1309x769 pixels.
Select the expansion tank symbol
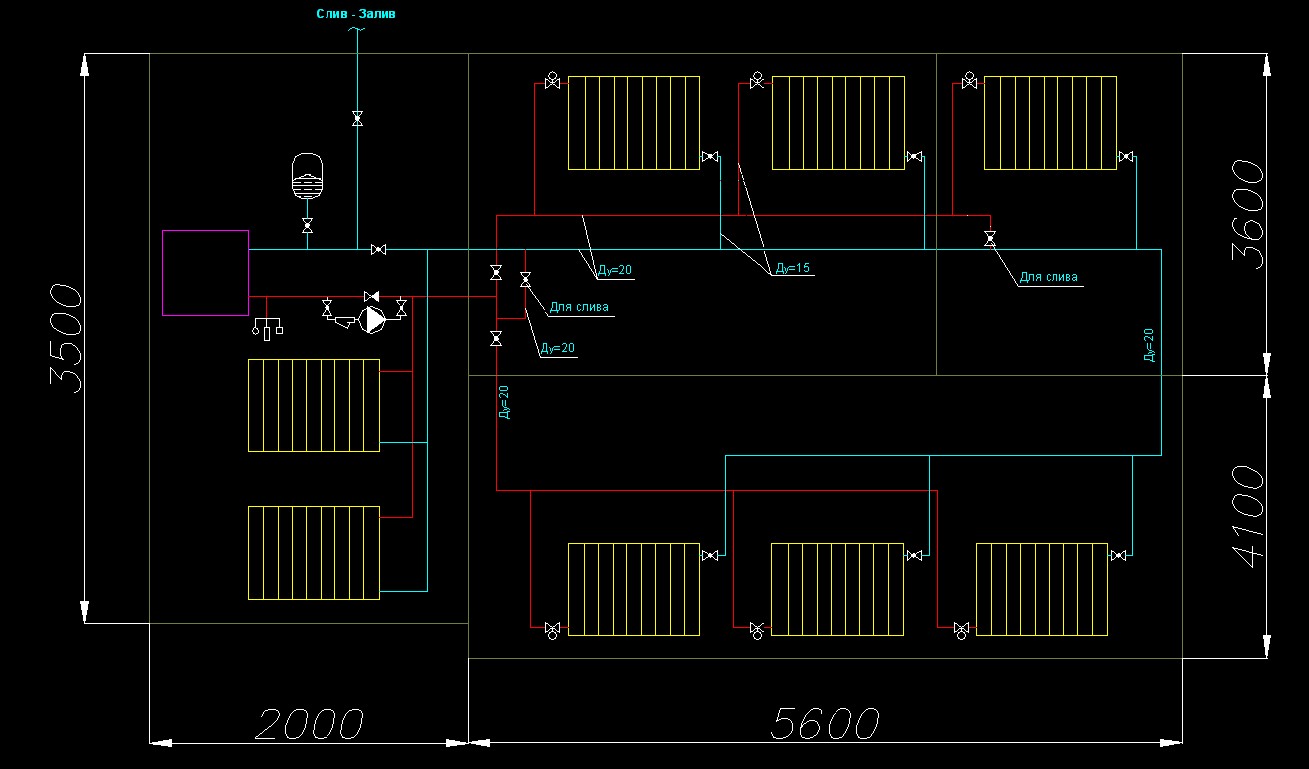point(307,175)
